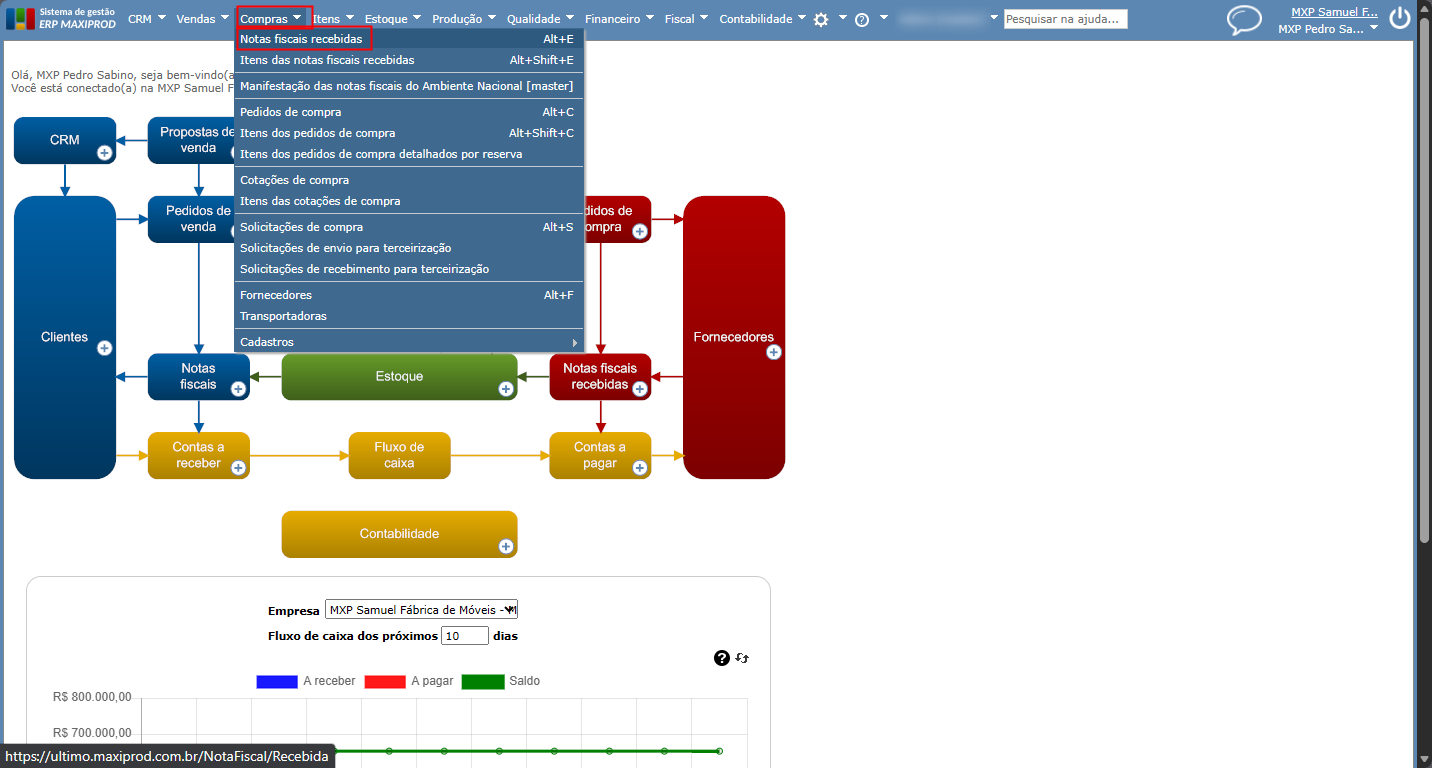The image size is (1432, 768).
Task: Open the Financeiro menu dropdown
Action: (619, 19)
